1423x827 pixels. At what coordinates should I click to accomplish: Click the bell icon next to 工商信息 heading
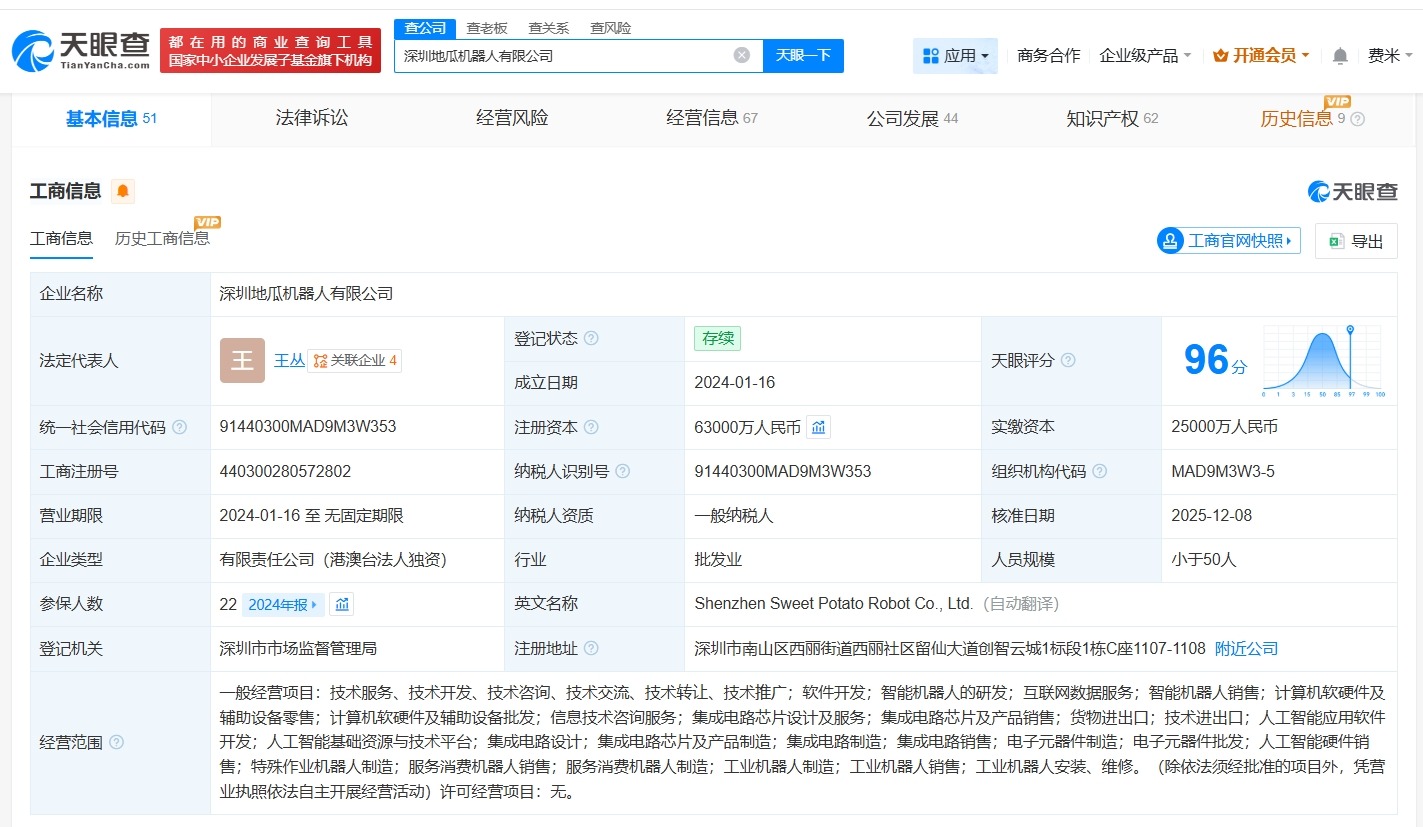pyautogui.click(x=124, y=190)
